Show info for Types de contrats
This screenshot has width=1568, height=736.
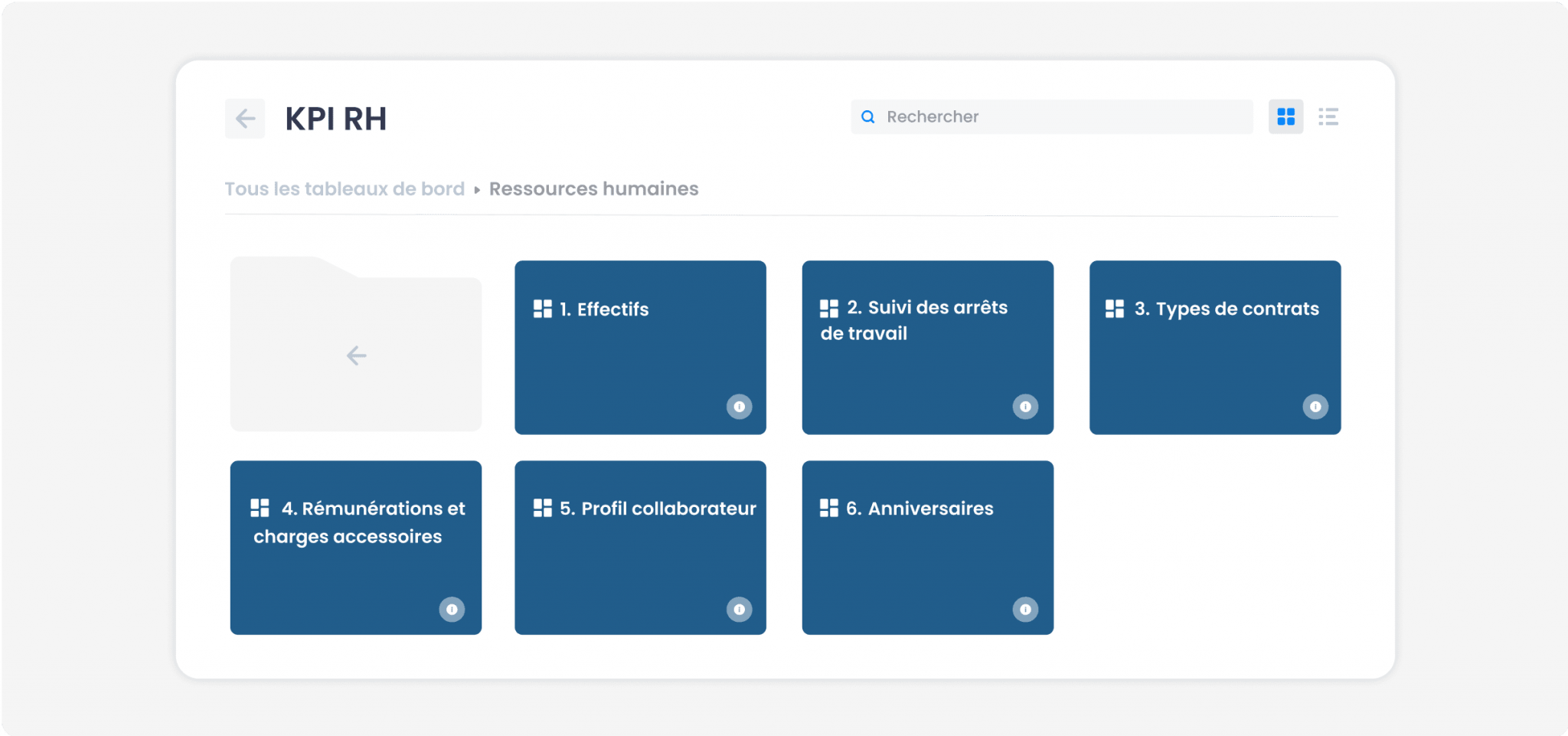click(x=1315, y=407)
